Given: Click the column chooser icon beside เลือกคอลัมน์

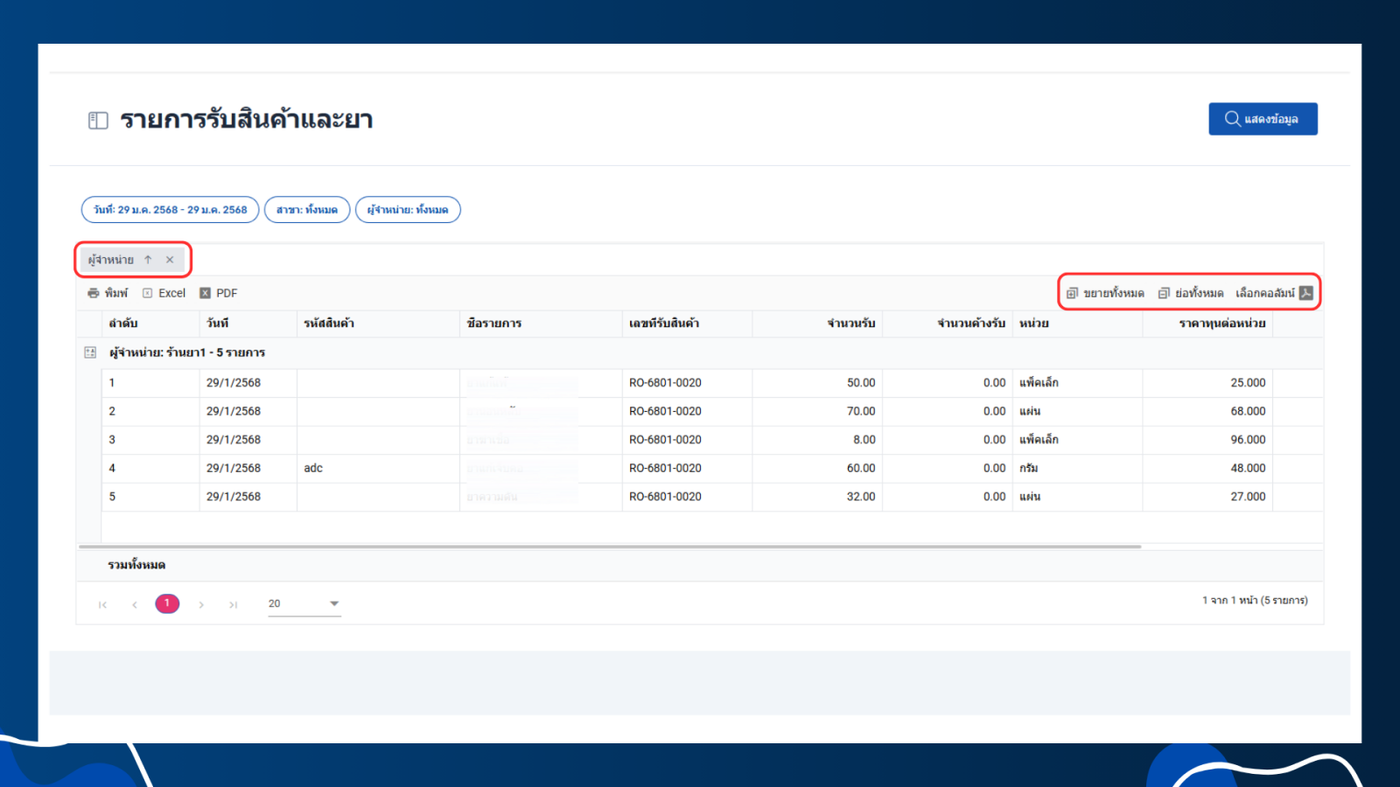Looking at the screenshot, I should point(1305,293).
